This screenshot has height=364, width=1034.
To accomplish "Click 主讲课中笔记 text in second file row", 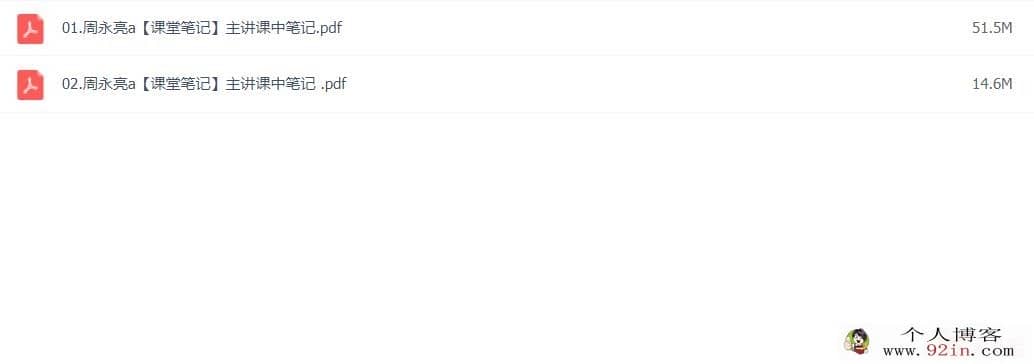I will click(270, 85).
